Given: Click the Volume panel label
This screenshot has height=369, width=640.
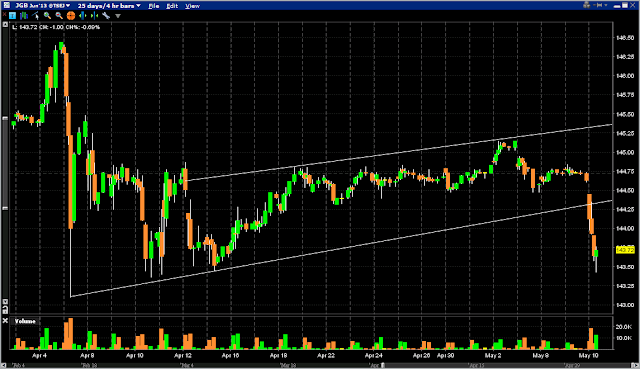Looking at the screenshot, I should pos(25,321).
